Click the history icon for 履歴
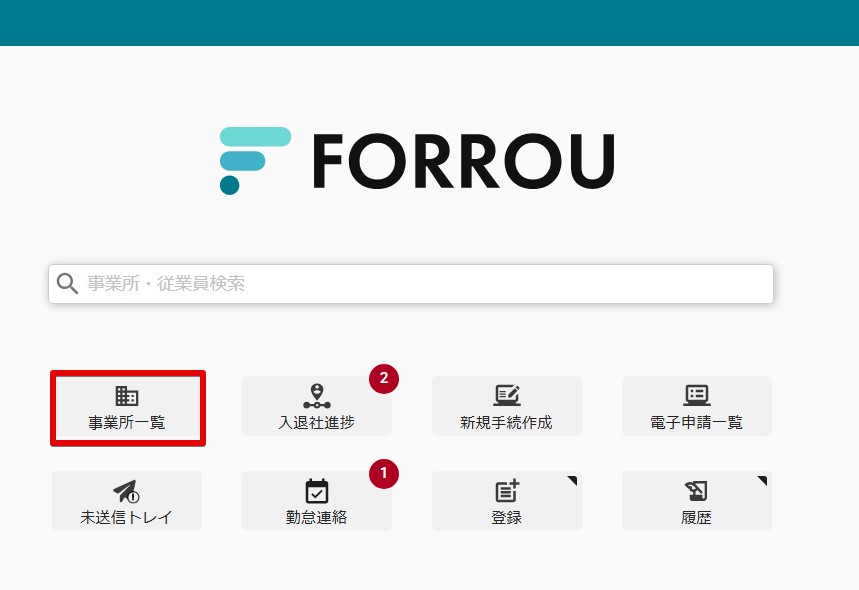859x590 pixels. point(696,491)
